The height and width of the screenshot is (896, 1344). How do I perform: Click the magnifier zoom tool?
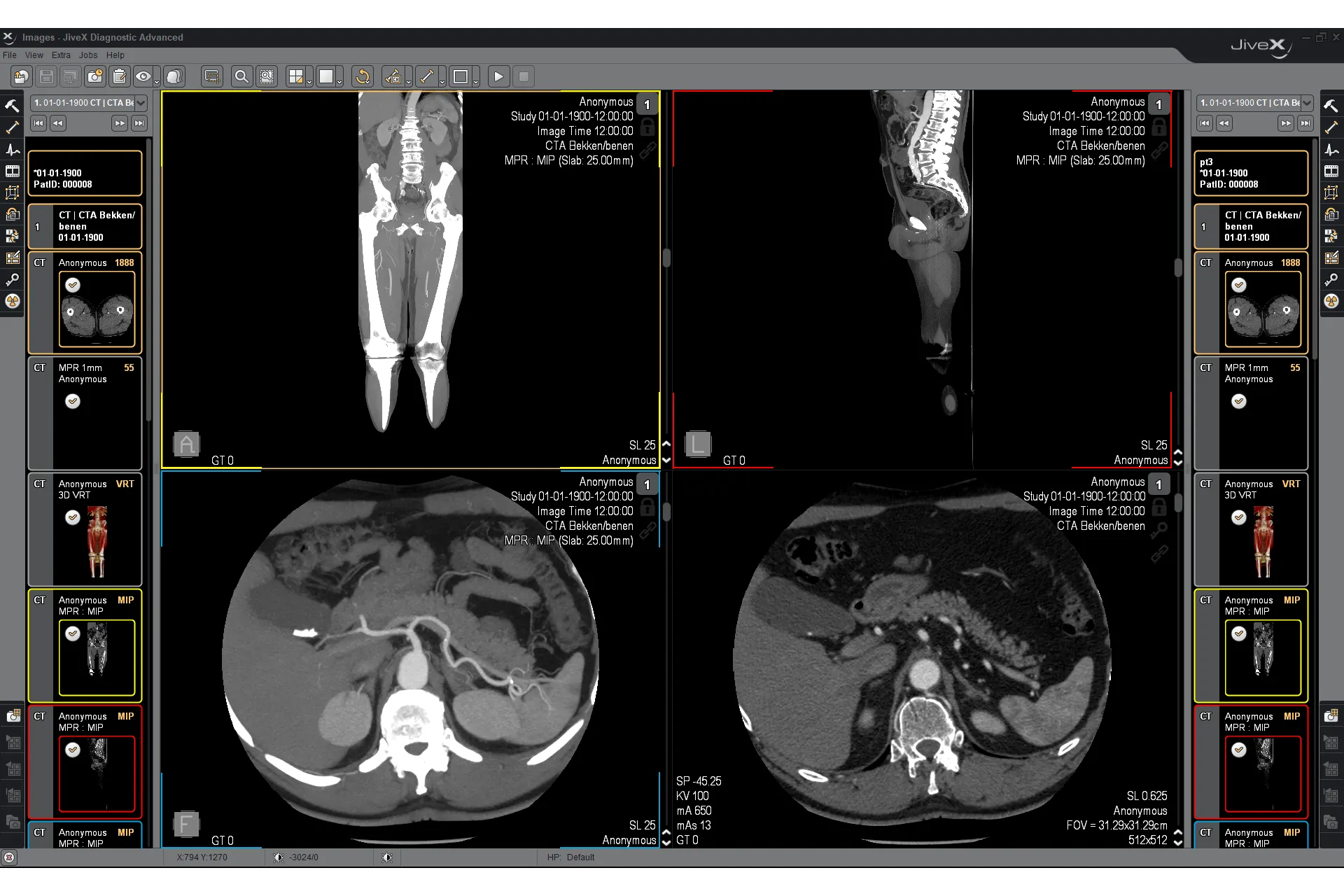[241, 77]
